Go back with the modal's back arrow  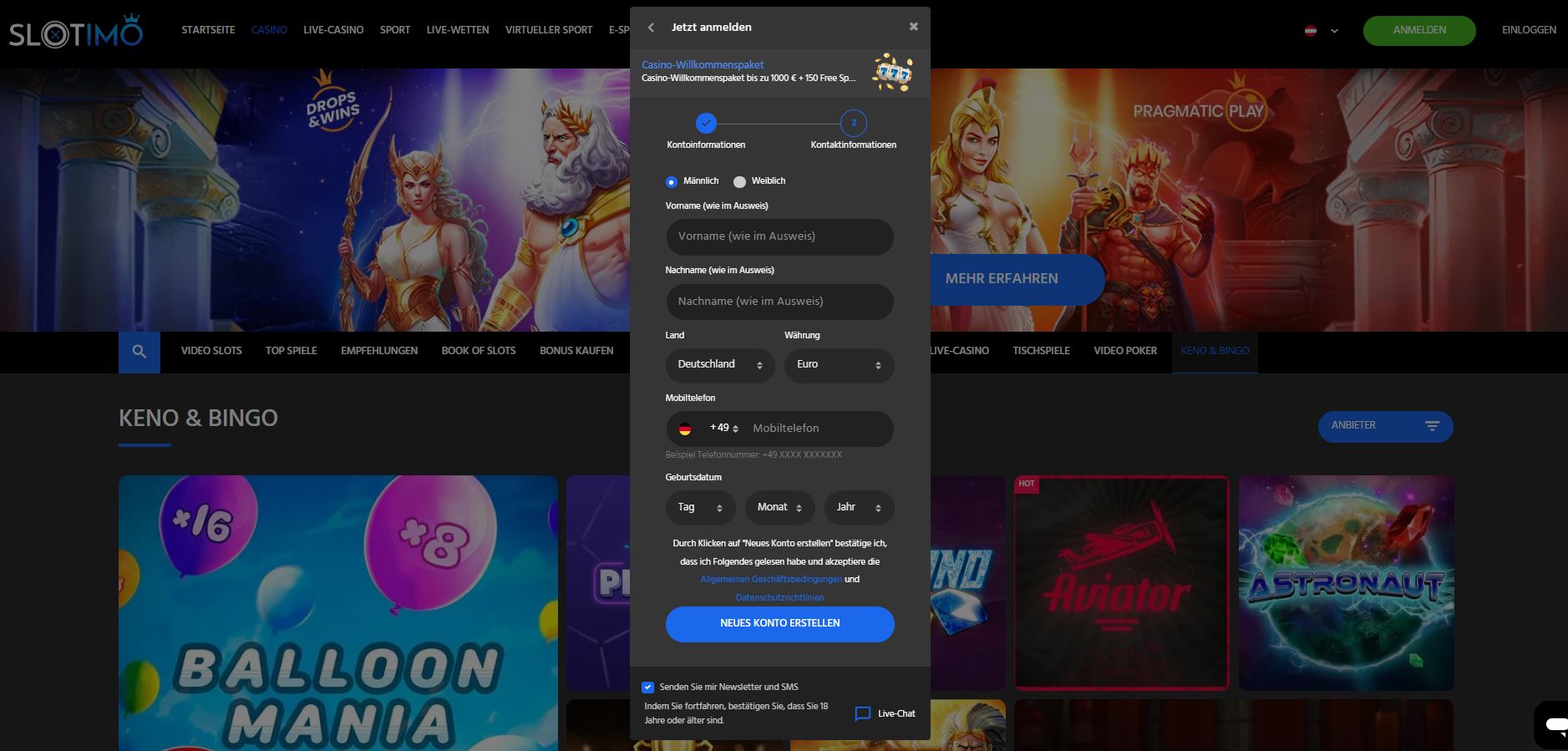pyautogui.click(x=651, y=28)
